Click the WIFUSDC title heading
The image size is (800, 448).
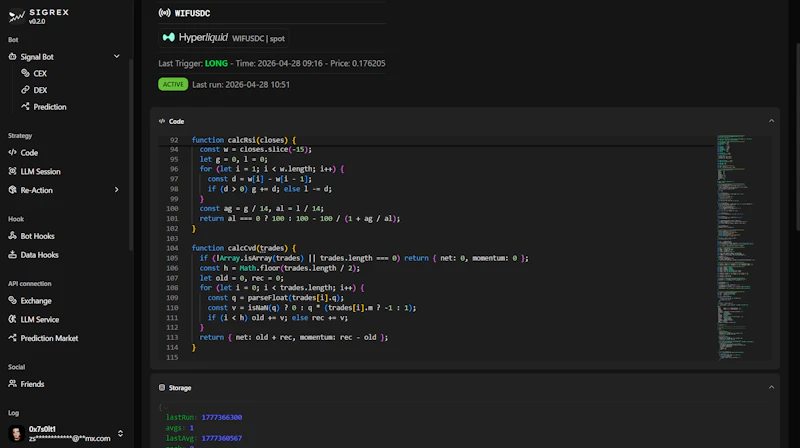coord(192,13)
